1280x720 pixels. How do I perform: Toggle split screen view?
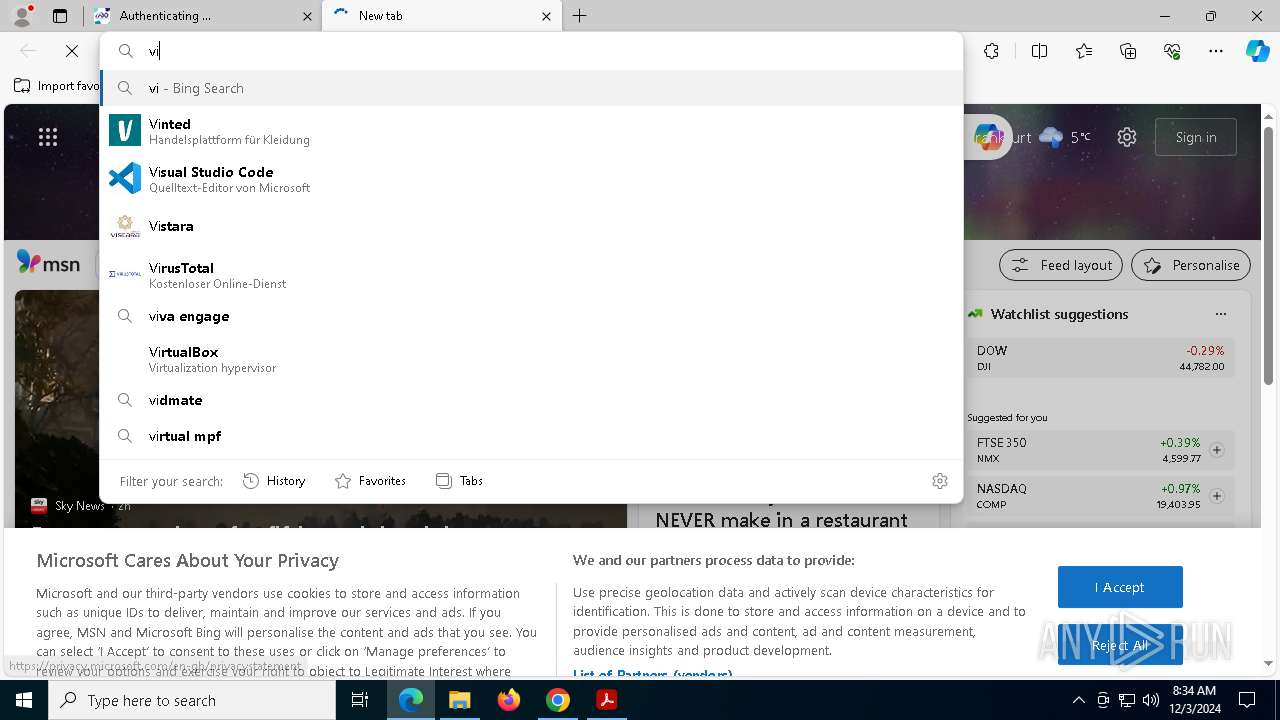(x=1039, y=51)
